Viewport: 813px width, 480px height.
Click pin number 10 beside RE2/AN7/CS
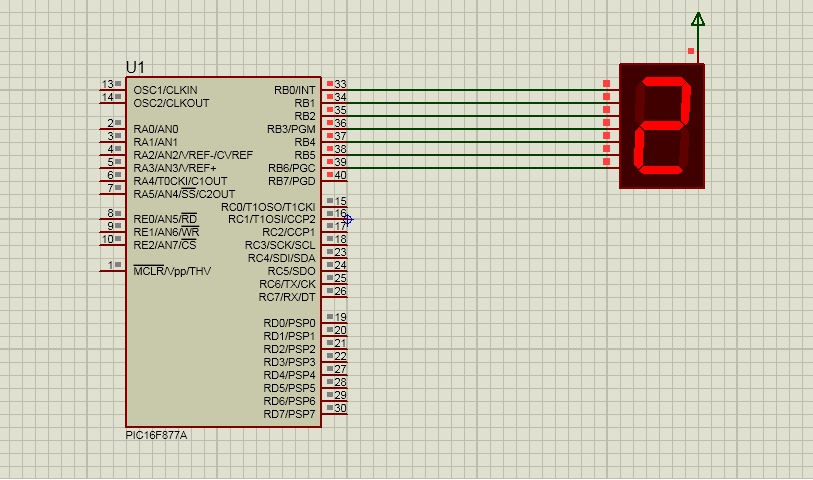(x=107, y=239)
